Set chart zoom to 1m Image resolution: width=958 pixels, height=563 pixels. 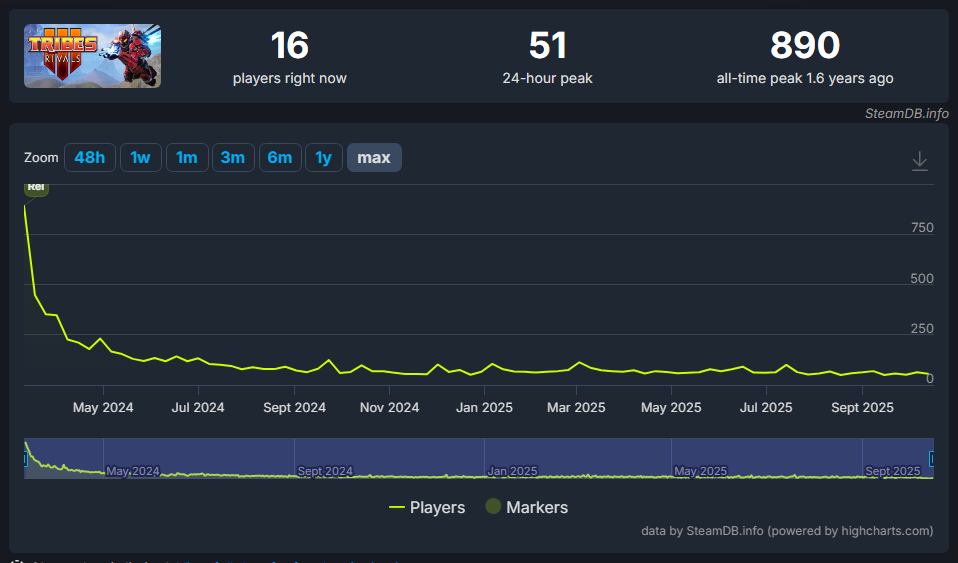[x=187, y=158]
